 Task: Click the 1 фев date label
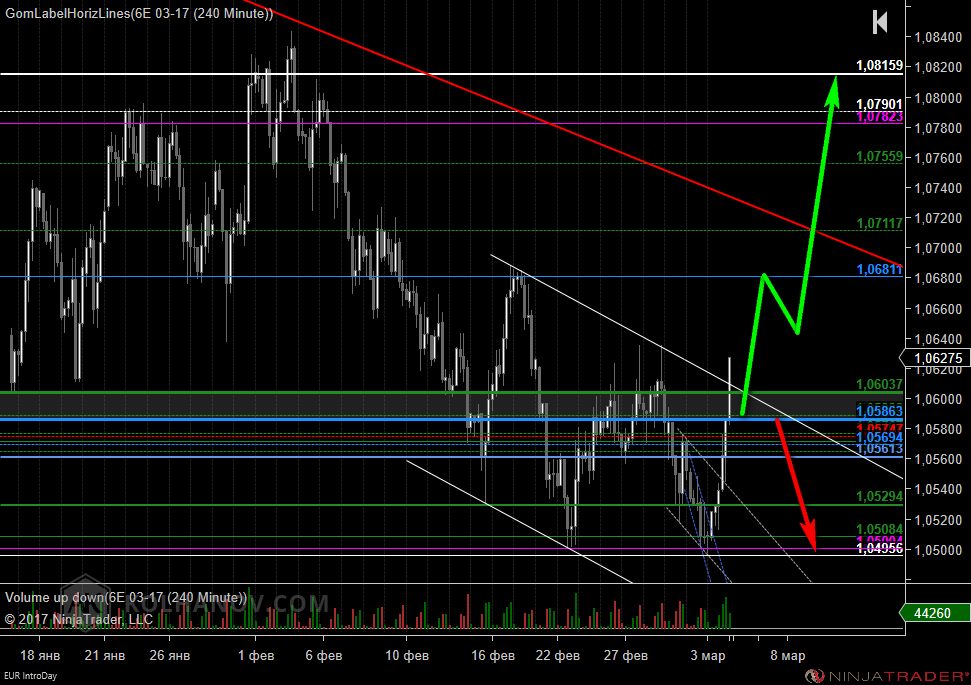point(256,655)
